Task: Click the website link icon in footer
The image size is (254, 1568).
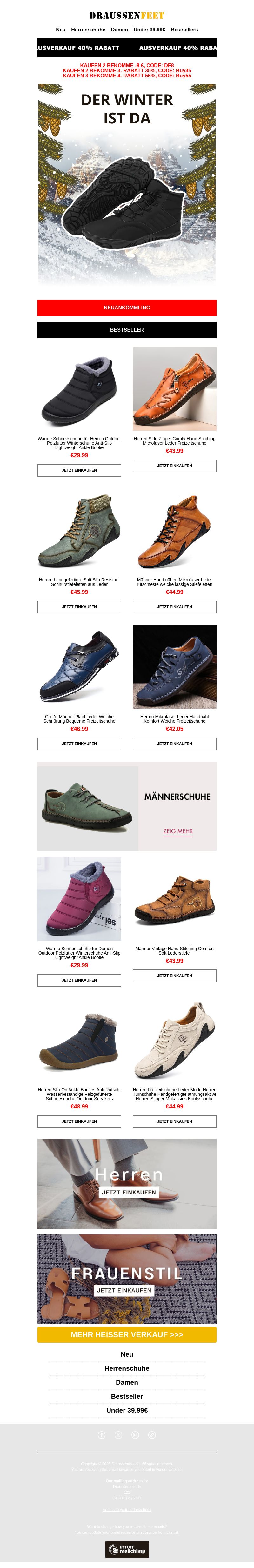Action: click(152, 1435)
